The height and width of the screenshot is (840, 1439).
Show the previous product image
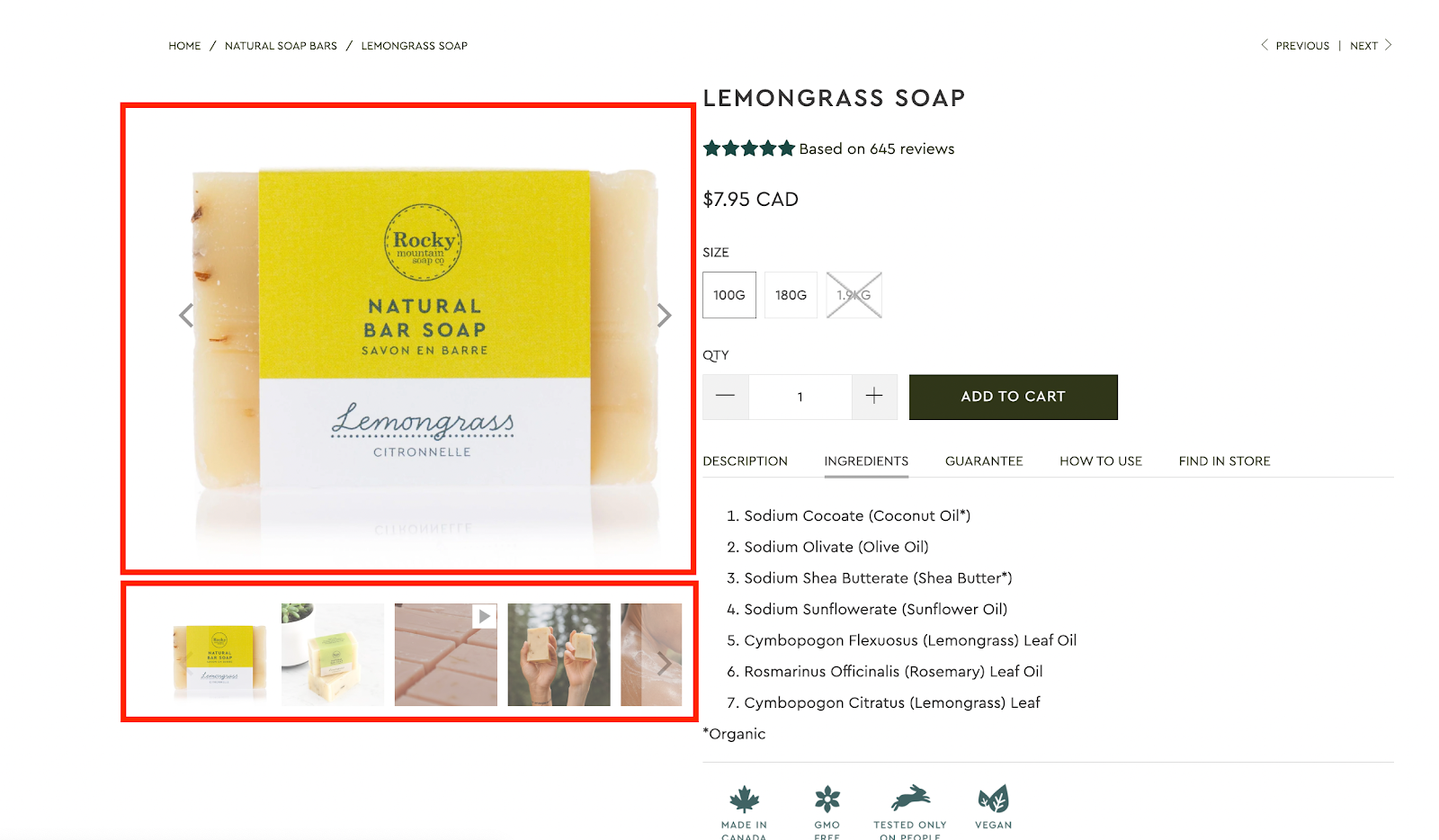[186, 316]
